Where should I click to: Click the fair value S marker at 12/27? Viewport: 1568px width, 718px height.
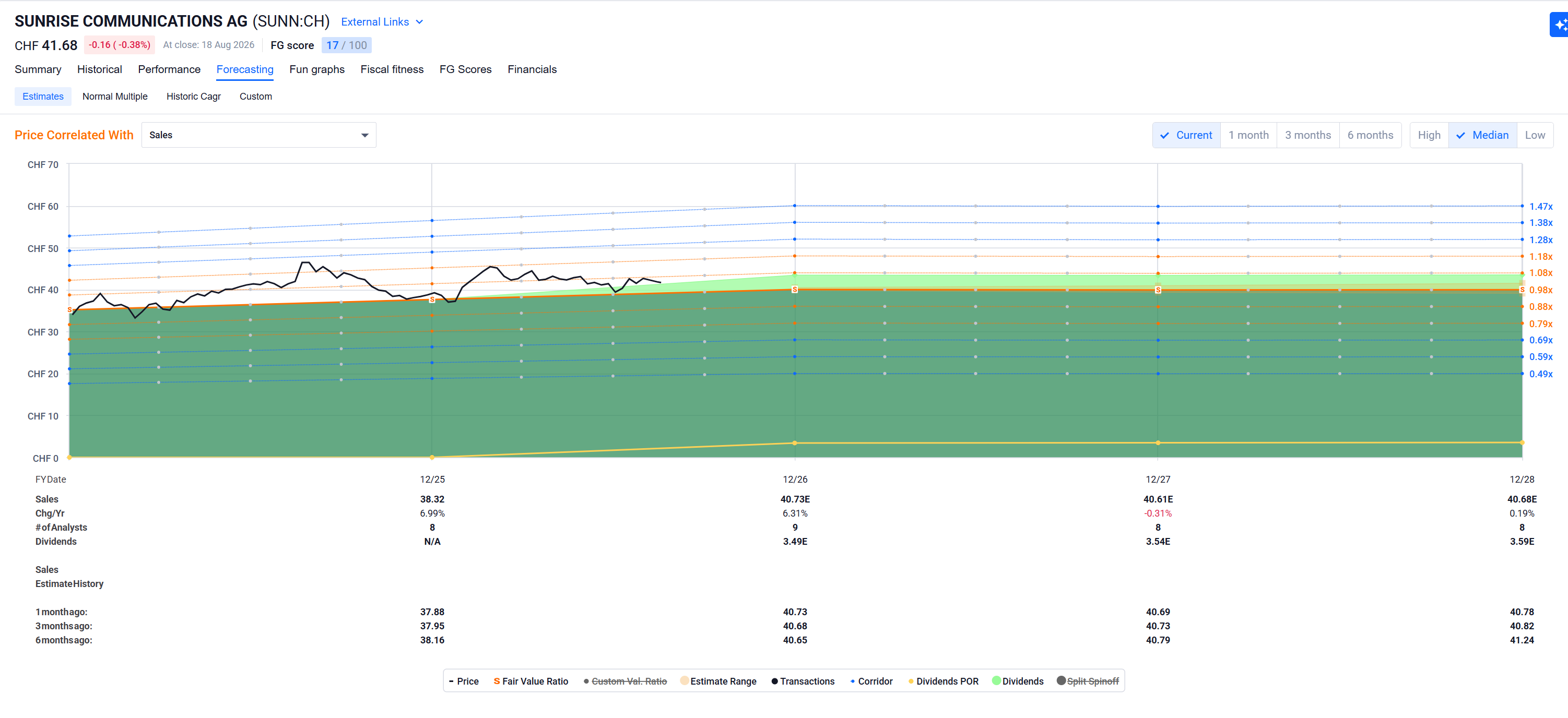(1158, 290)
